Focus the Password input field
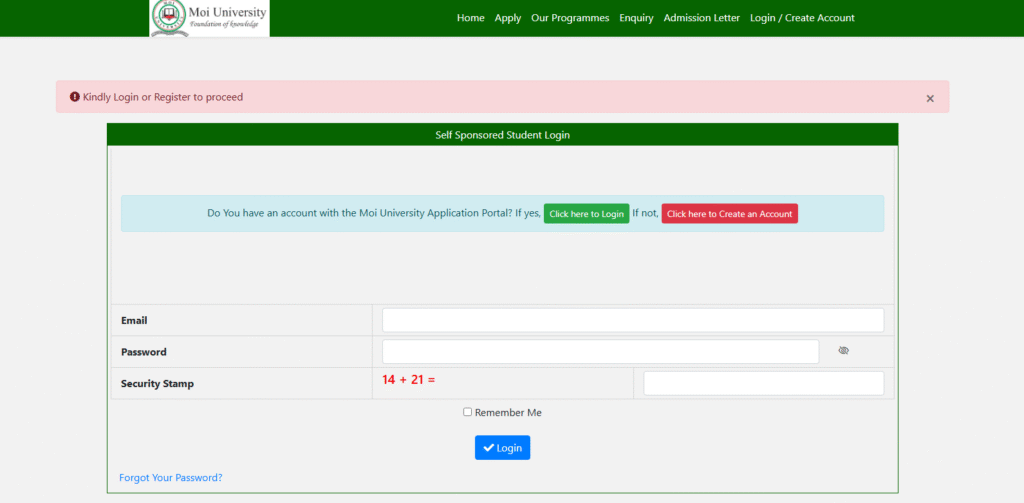Screen dimensions: 1024x503 click(x=600, y=351)
